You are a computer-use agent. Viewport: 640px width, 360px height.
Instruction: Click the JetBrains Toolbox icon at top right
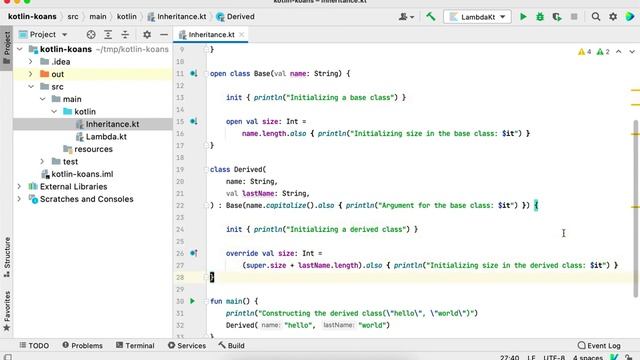(630, 17)
